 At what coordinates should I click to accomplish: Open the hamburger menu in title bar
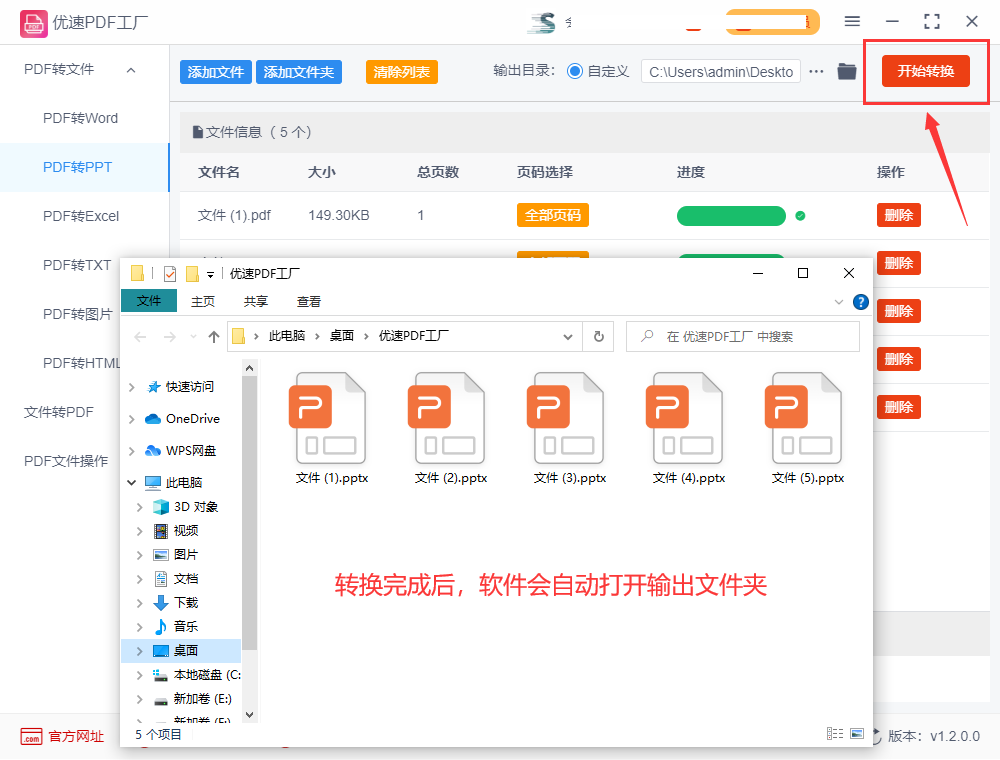click(x=852, y=22)
